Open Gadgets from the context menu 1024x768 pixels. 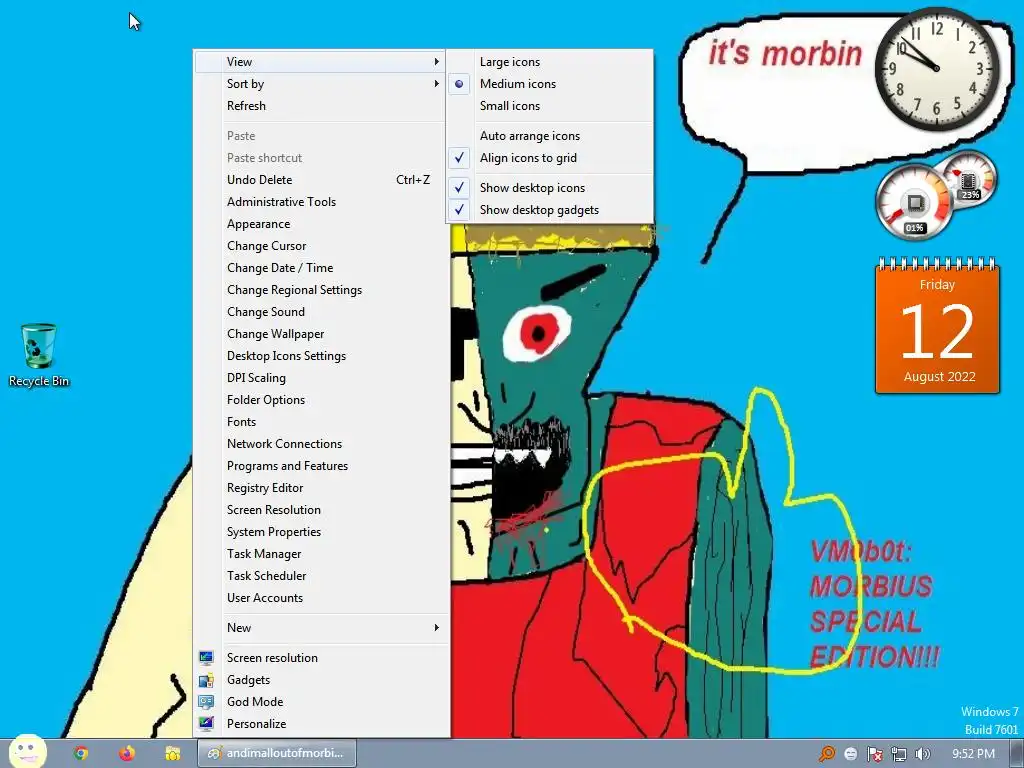(320, 680)
